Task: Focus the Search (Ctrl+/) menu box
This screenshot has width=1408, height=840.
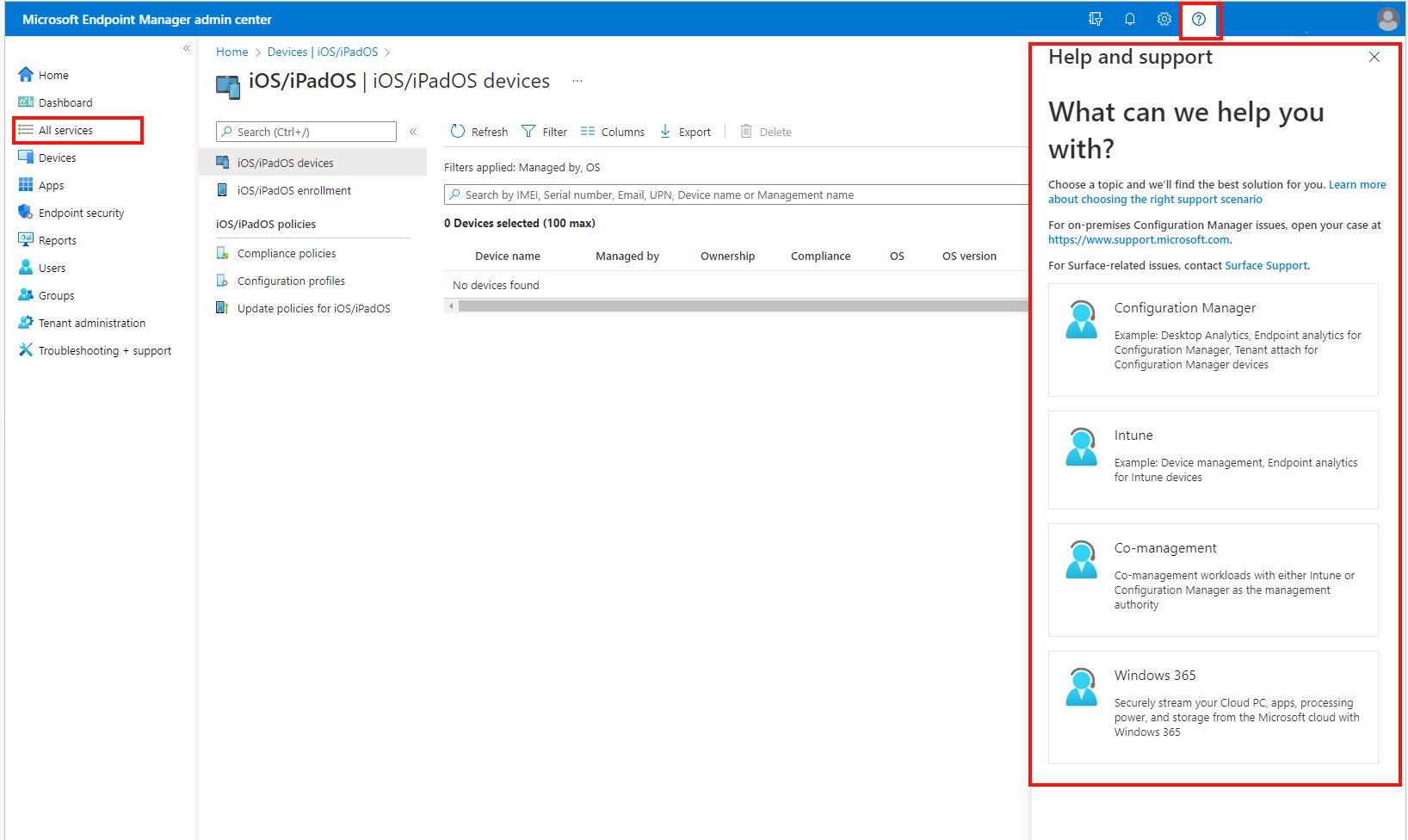Action: click(306, 132)
